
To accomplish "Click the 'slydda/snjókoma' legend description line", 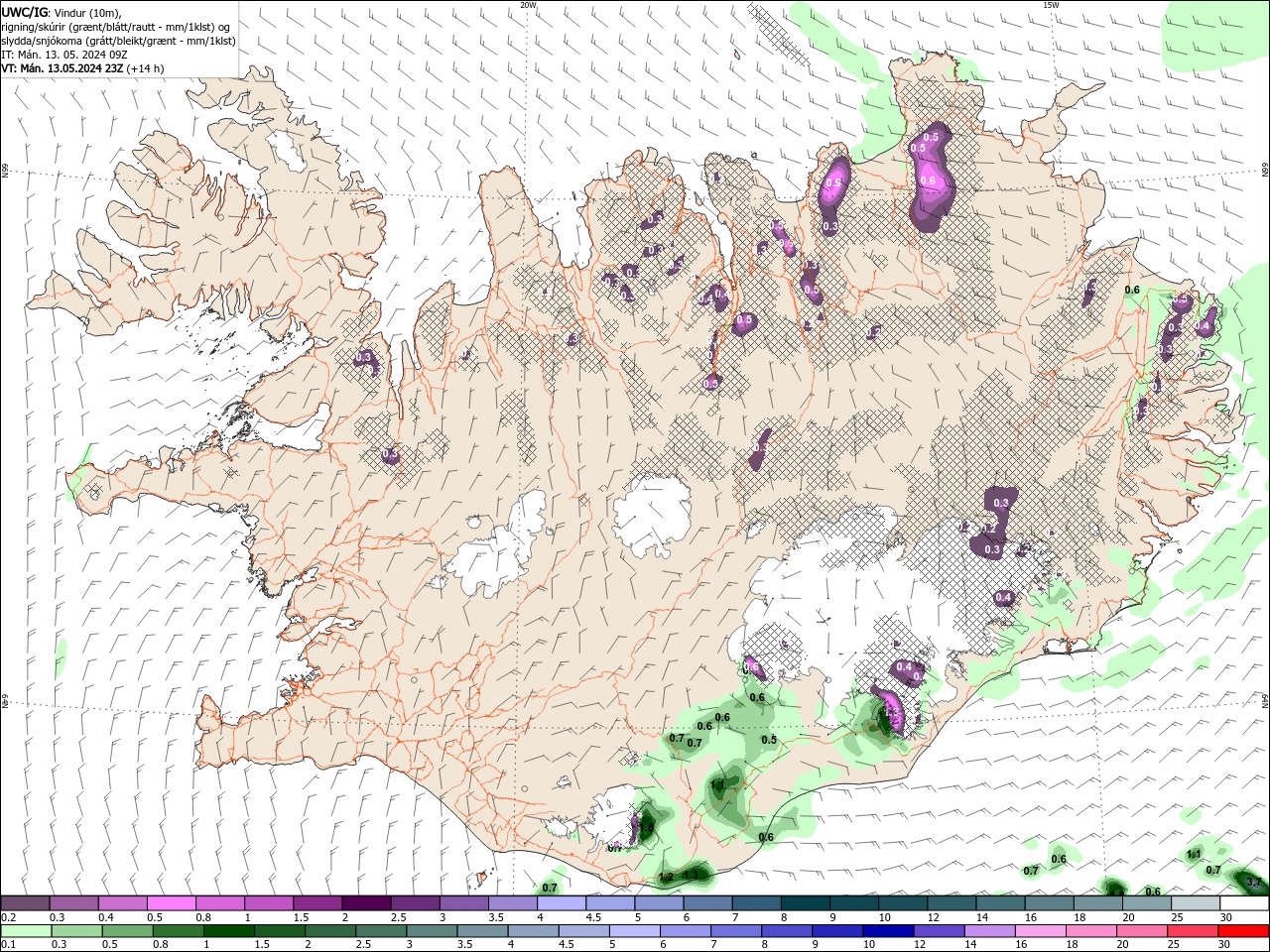I will [118, 41].
